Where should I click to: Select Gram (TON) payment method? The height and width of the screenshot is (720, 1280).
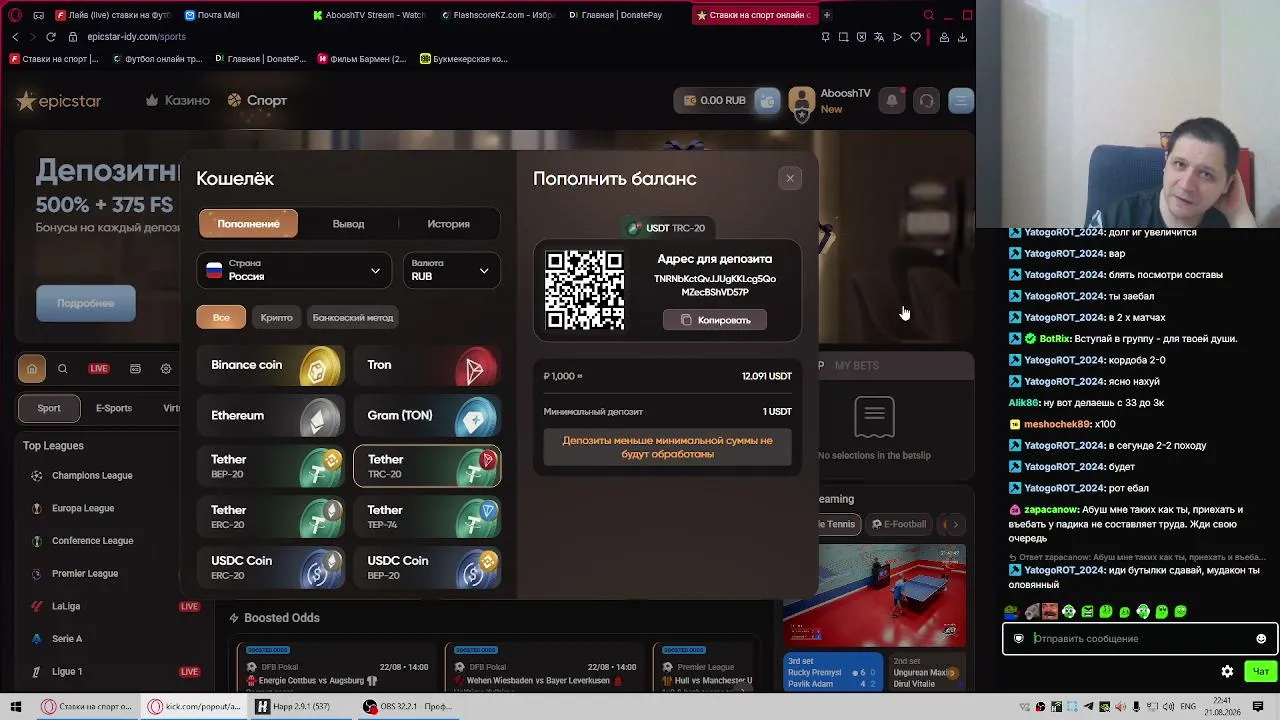(x=427, y=416)
